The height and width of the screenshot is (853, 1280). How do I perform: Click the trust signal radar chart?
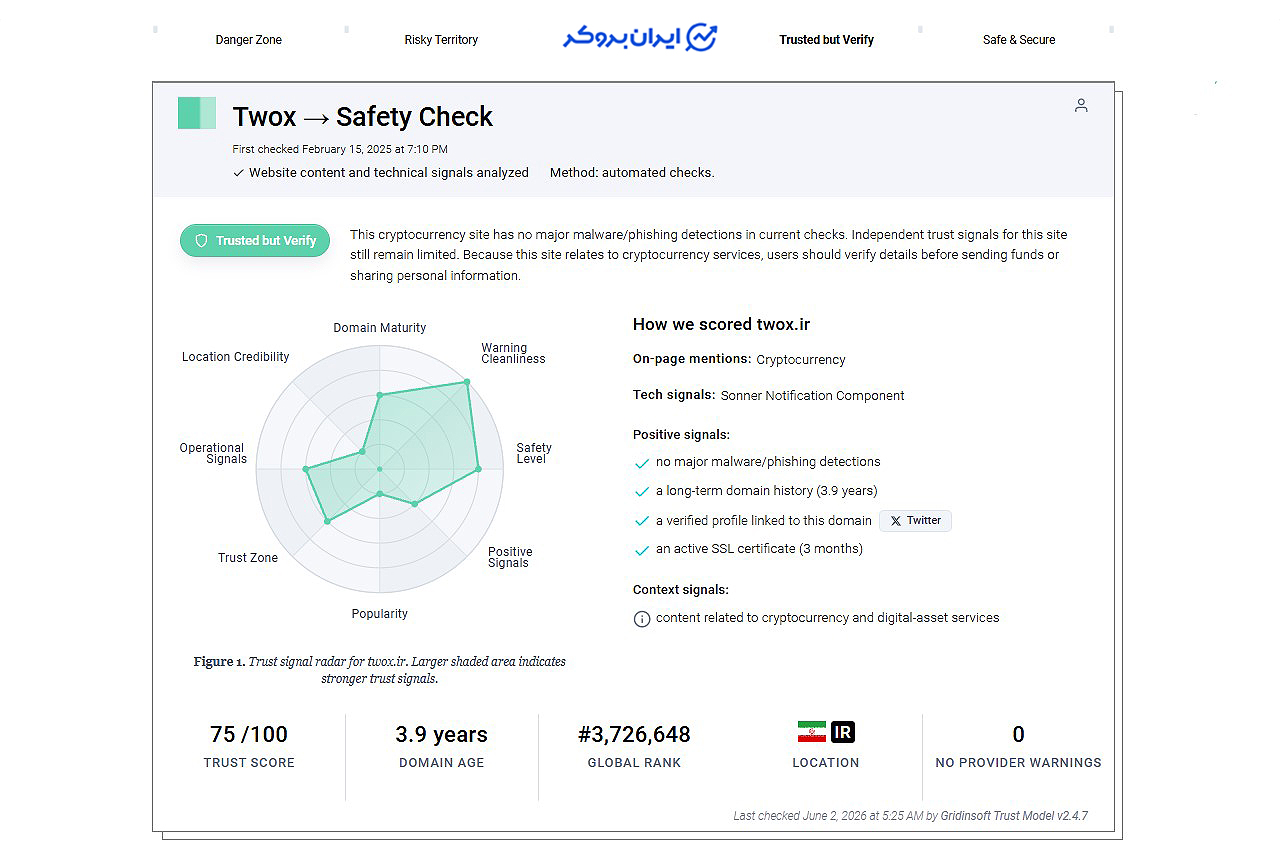tap(380, 468)
